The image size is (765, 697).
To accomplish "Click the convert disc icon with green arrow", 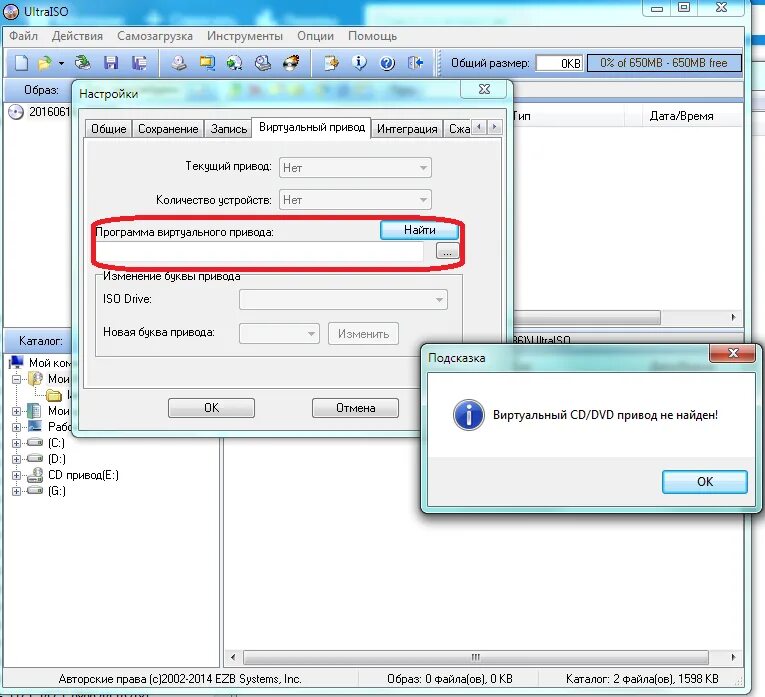I will 235,63.
